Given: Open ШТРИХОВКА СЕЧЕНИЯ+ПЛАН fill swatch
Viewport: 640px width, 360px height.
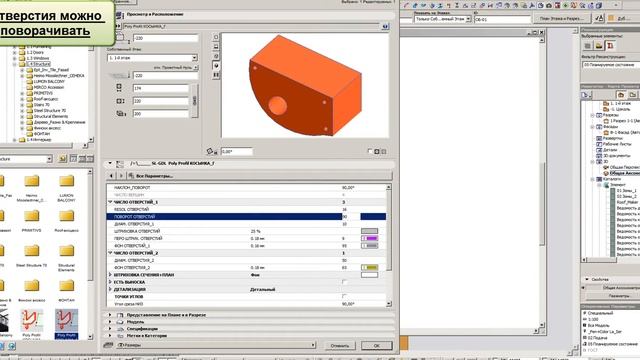Looking at the screenshot, I should (x=369, y=275).
